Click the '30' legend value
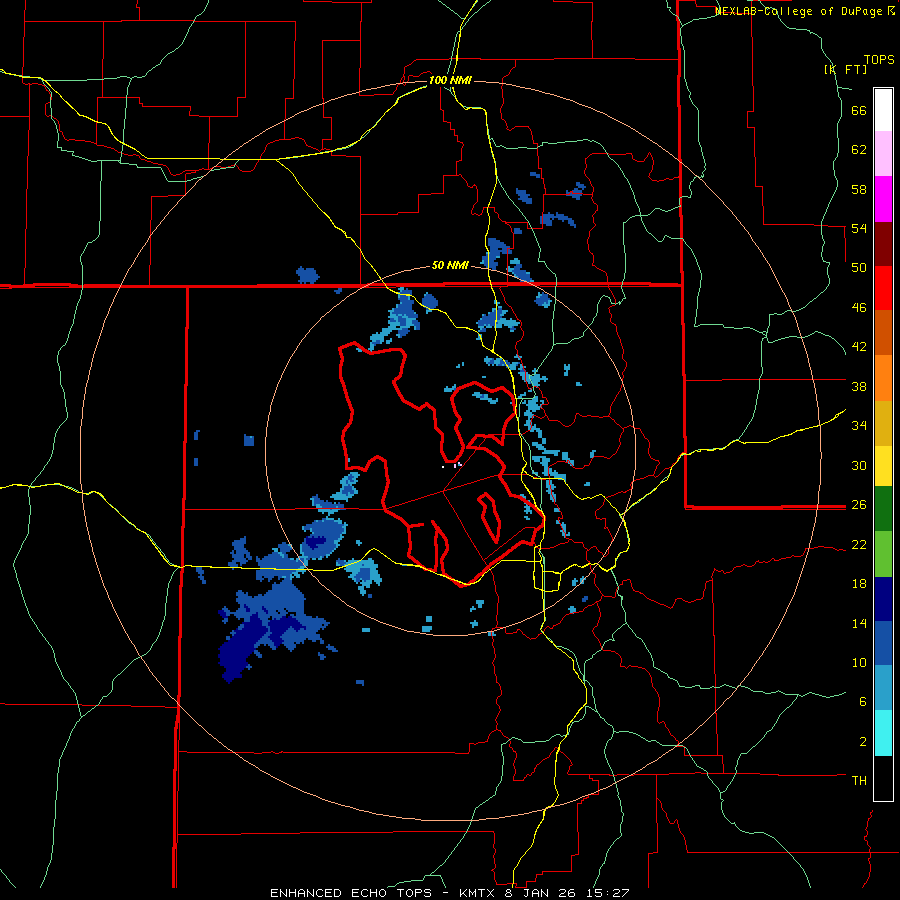The image size is (900, 900). 859,465
